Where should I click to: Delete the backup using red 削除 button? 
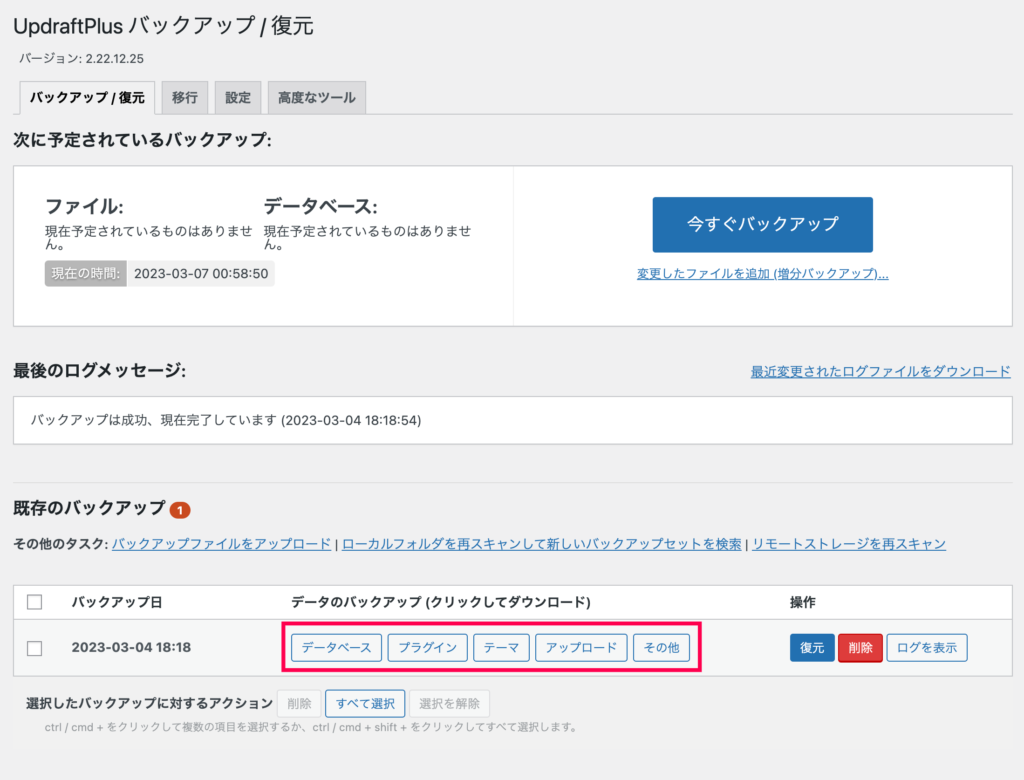point(860,647)
